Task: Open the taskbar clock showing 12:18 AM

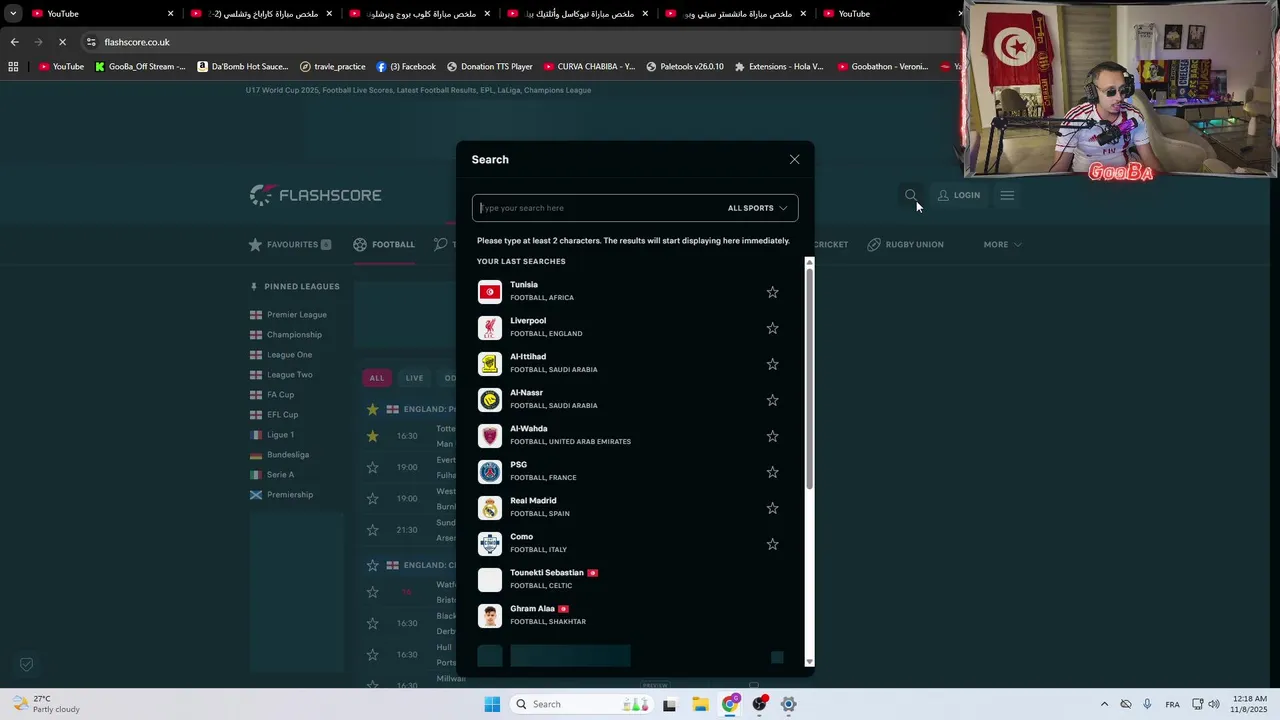Action: pos(1250,704)
